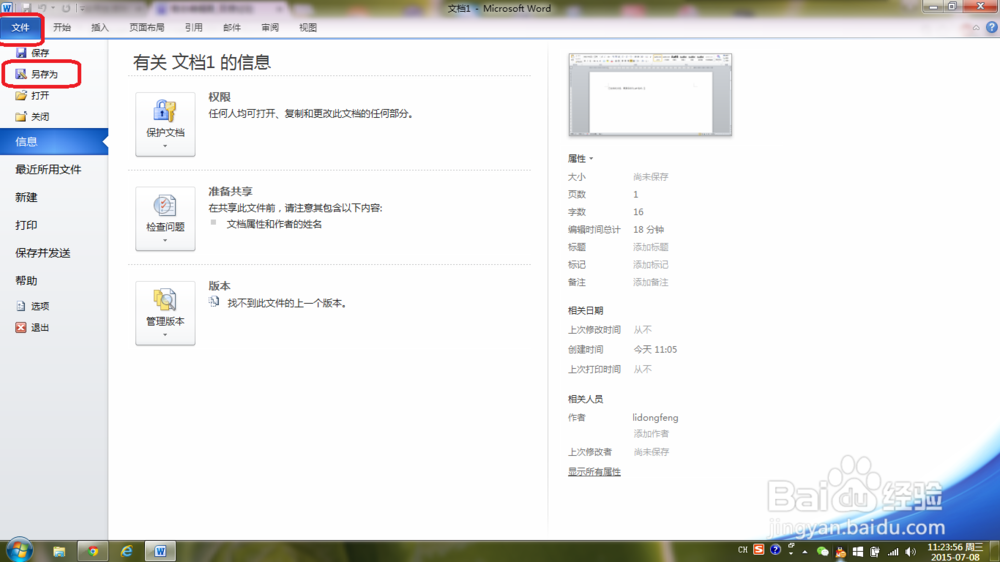Switch to the 页面布局 (Page Layout) tab
Screen dimensions: 1000x562
[x=147, y=27]
